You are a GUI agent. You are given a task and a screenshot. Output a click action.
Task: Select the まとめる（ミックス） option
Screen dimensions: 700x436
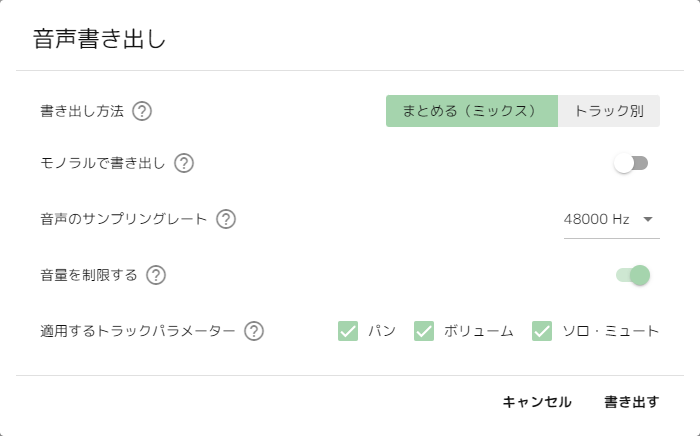pos(472,111)
